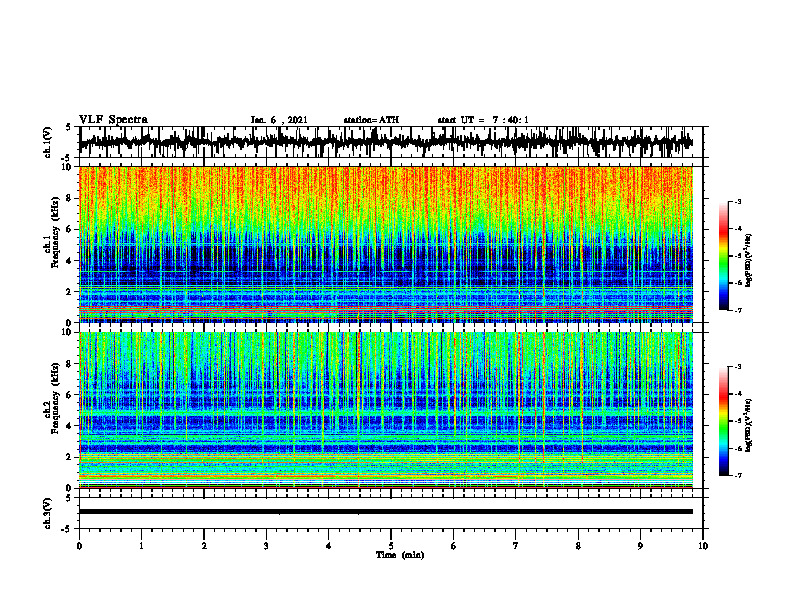The image size is (792, 612).
Task: Click the "station=ATH" header label
Action: [x=371, y=120]
